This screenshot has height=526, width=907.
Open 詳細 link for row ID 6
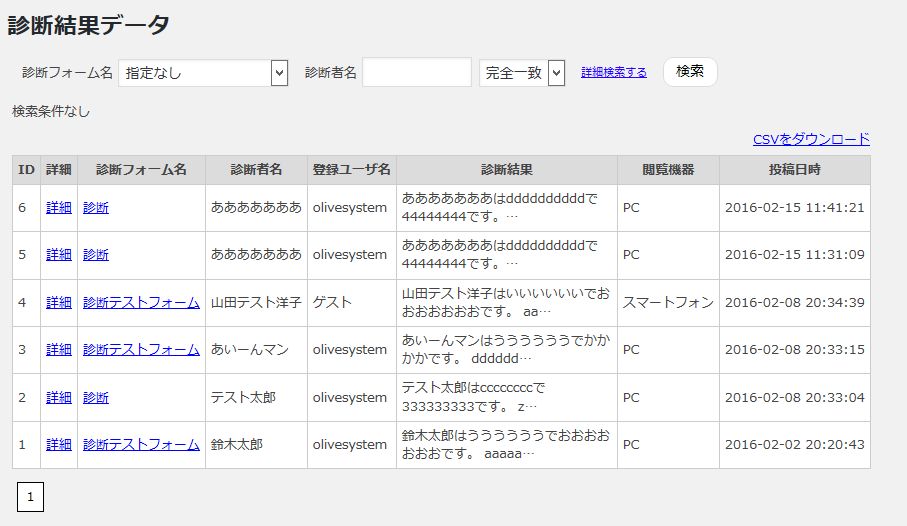(59, 208)
